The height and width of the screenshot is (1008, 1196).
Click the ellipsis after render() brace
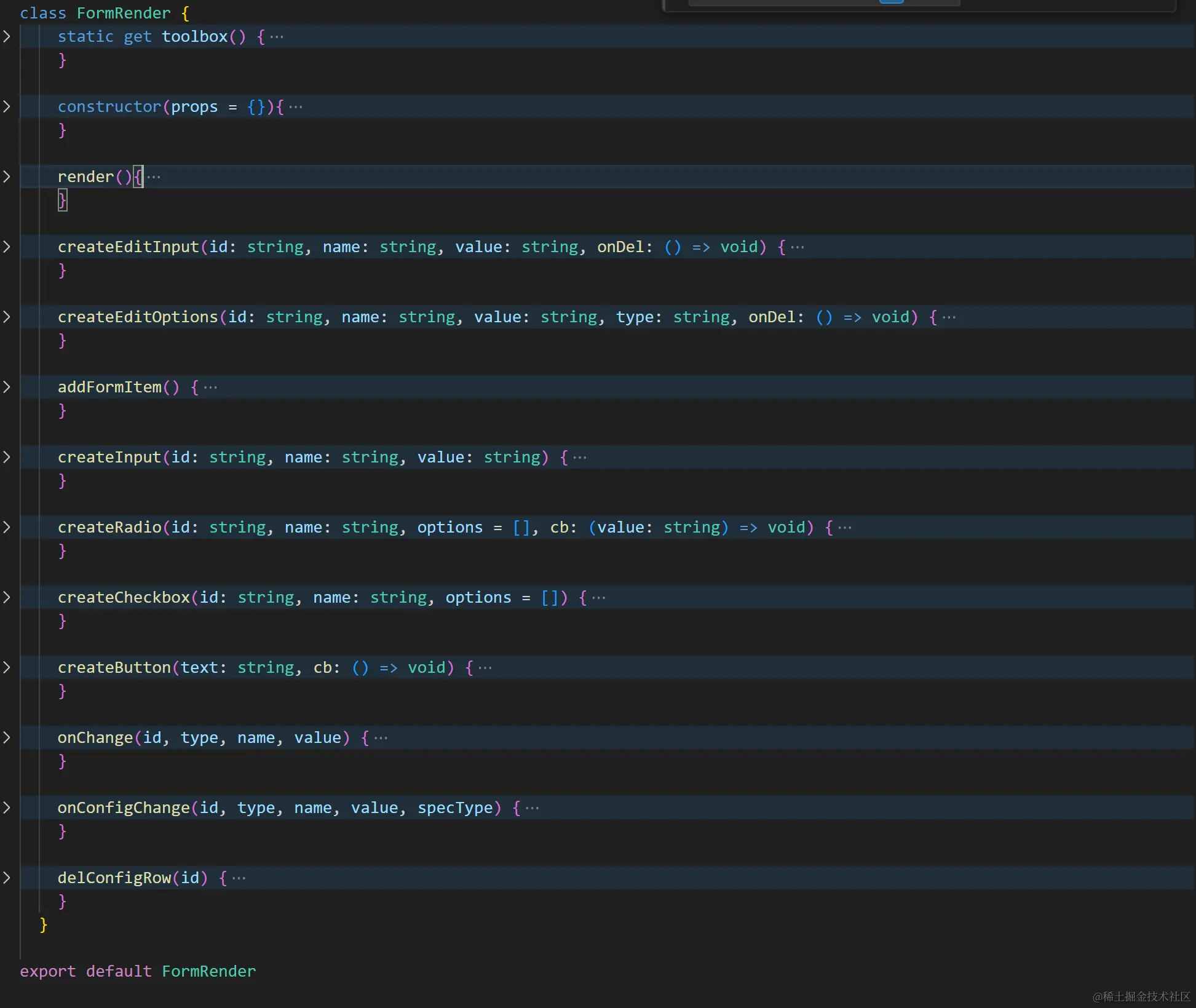click(154, 177)
